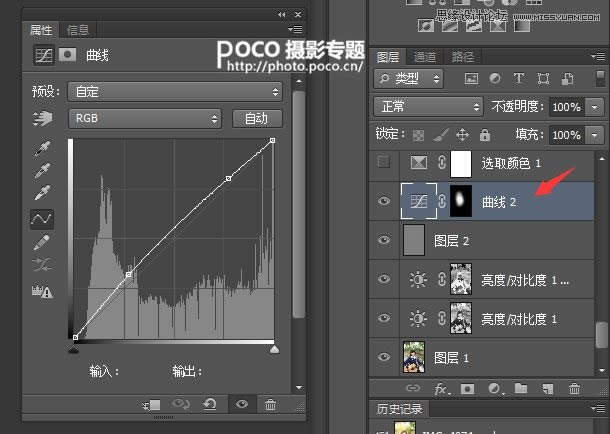Hide the 亮度/对比度 1 … layer
This screenshot has height=434, width=610.
point(384,279)
